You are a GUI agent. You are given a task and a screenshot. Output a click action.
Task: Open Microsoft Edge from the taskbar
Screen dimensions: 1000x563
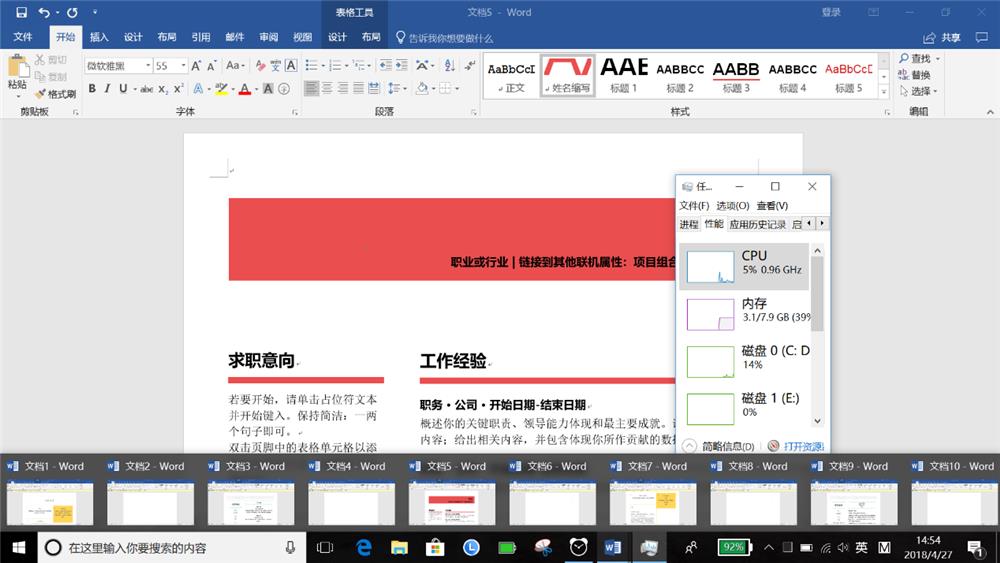[x=365, y=547]
